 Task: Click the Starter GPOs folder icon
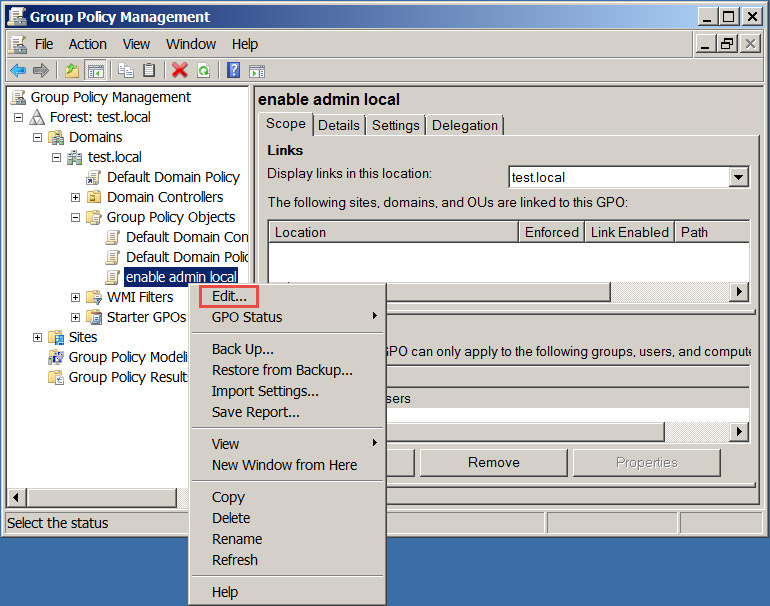tap(94, 317)
